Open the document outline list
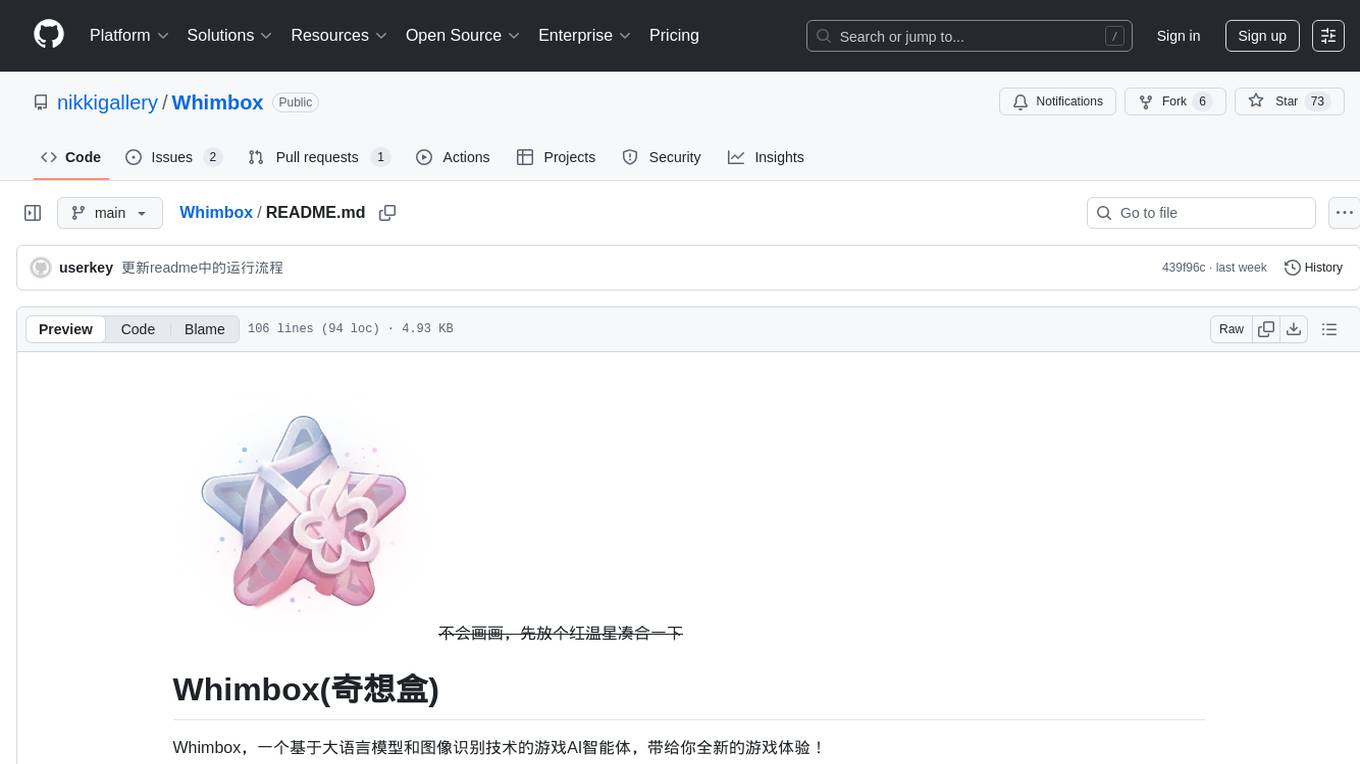This screenshot has height=764, width=1360. [1329, 329]
